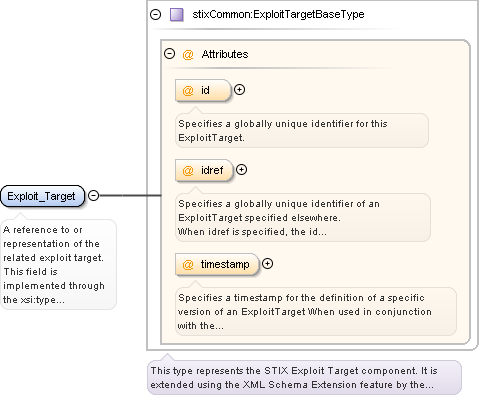Click the purple STIX Exploit Target description note

[x=304, y=378]
